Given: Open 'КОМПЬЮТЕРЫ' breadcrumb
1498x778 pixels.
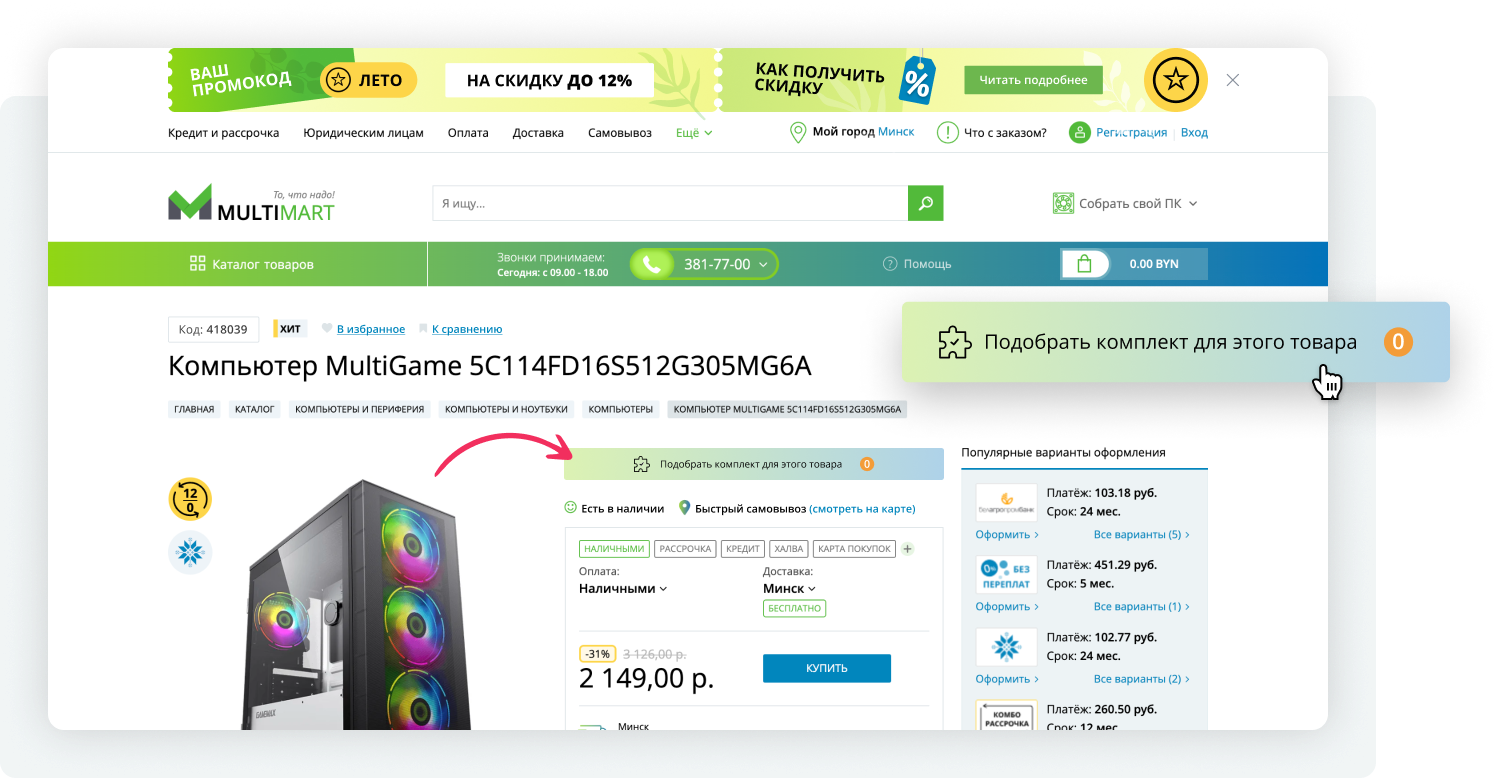Looking at the screenshot, I should (620, 409).
